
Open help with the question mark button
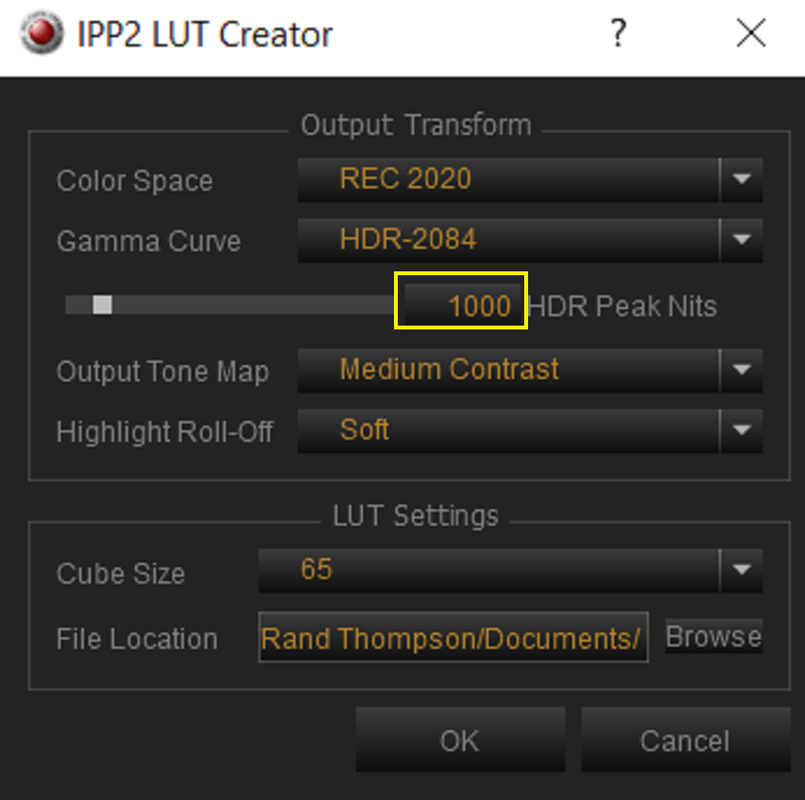(x=619, y=33)
